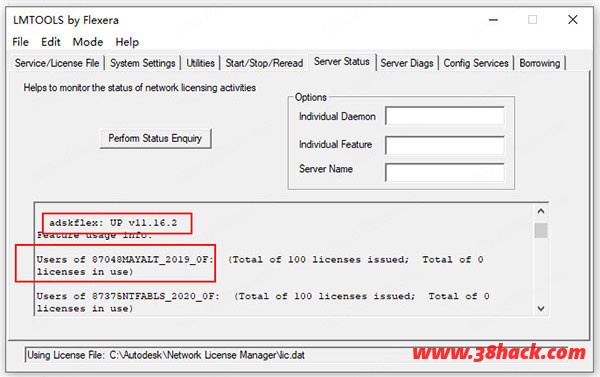Click Perform Status Enquiry button
This screenshot has width=600, height=377.
155,139
